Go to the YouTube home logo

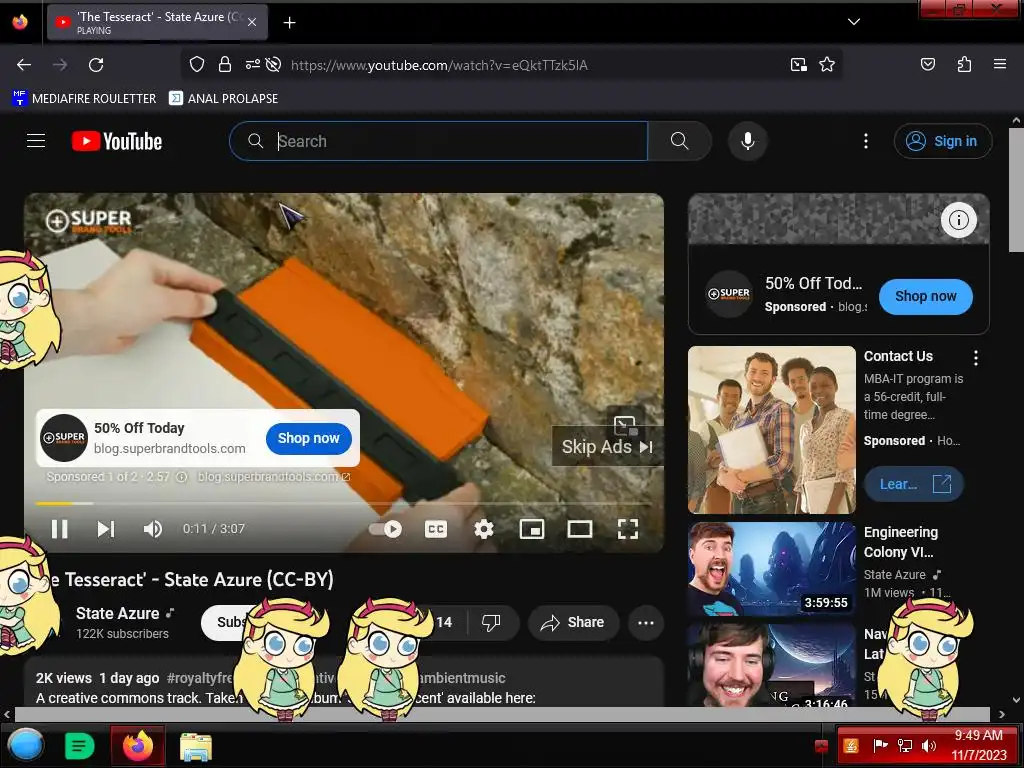(117, 141)
